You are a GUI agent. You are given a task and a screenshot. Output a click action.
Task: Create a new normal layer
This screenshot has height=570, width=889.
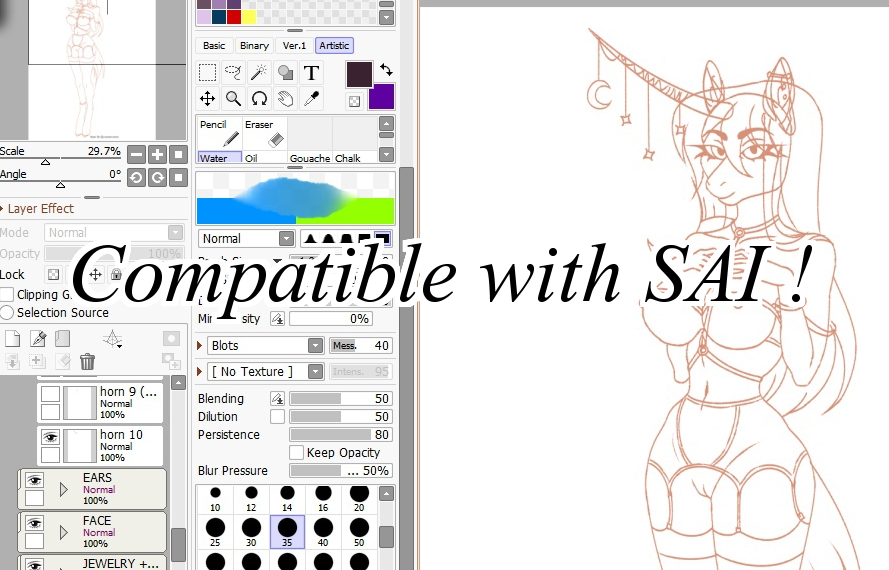click(12, 339)
